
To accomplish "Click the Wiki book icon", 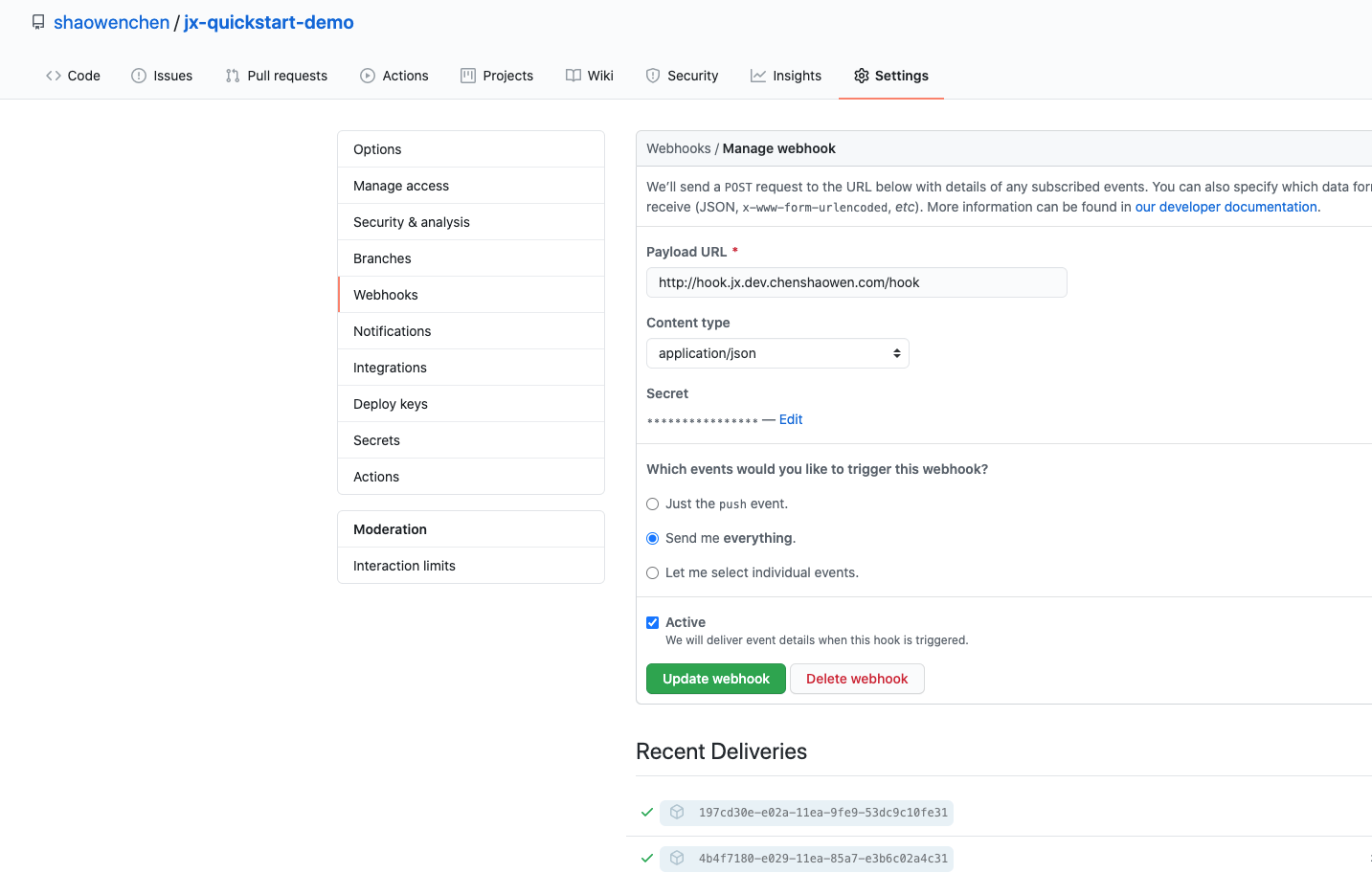I will 574,76.
